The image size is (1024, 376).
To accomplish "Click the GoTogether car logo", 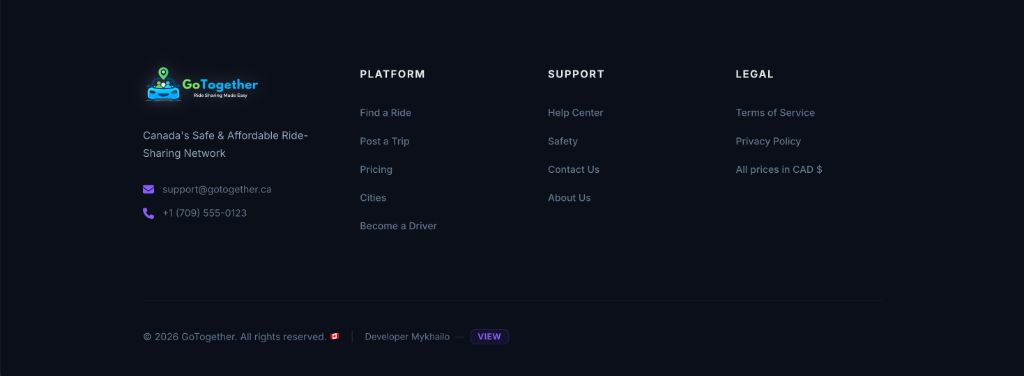I will [x=202, y=84].
